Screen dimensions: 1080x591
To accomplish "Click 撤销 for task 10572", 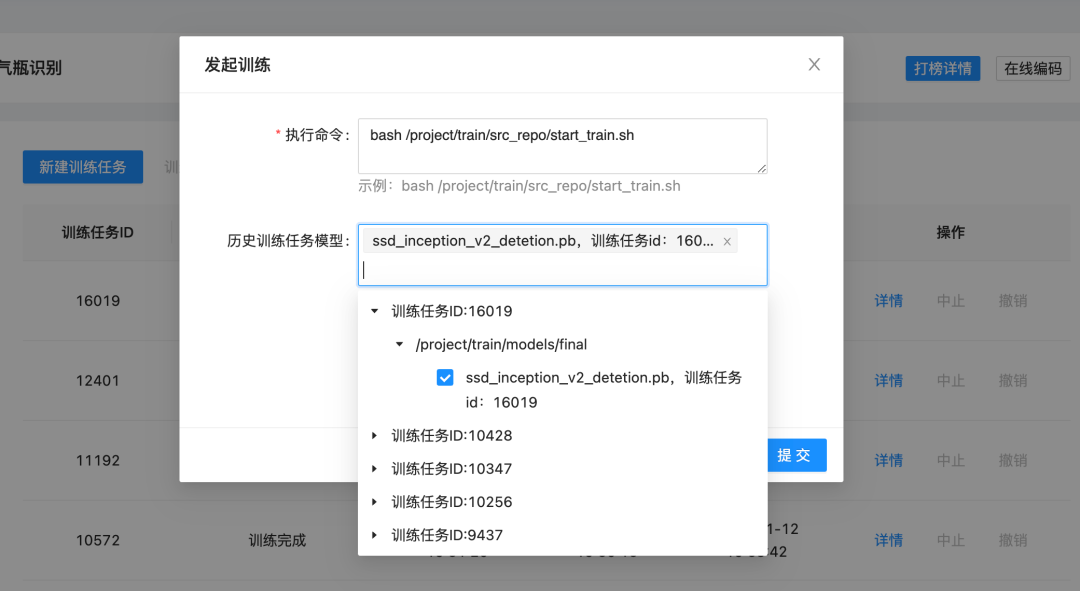I will point(1013,540).
